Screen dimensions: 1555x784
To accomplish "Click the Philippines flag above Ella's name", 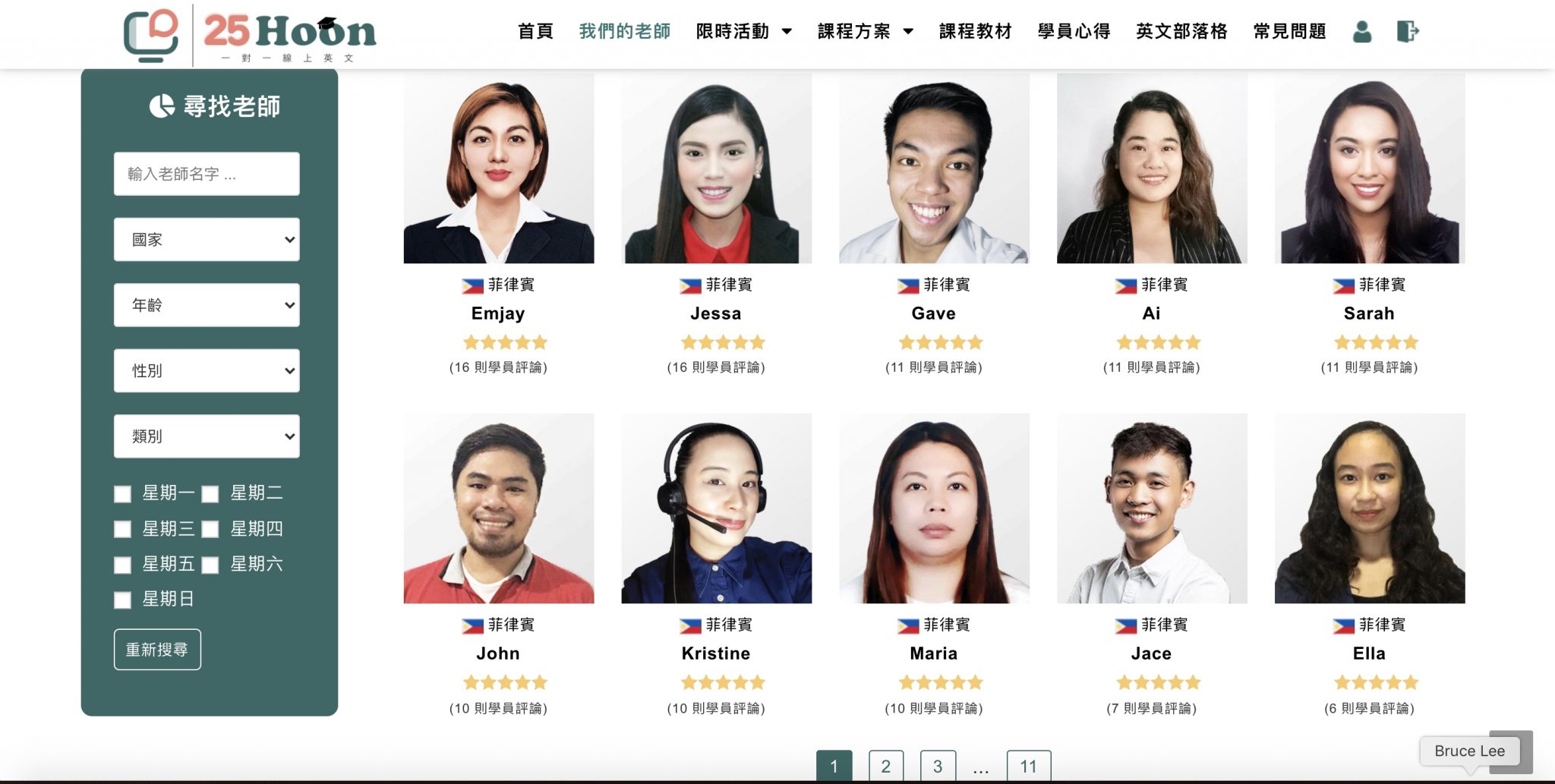I will (1343, 626).
